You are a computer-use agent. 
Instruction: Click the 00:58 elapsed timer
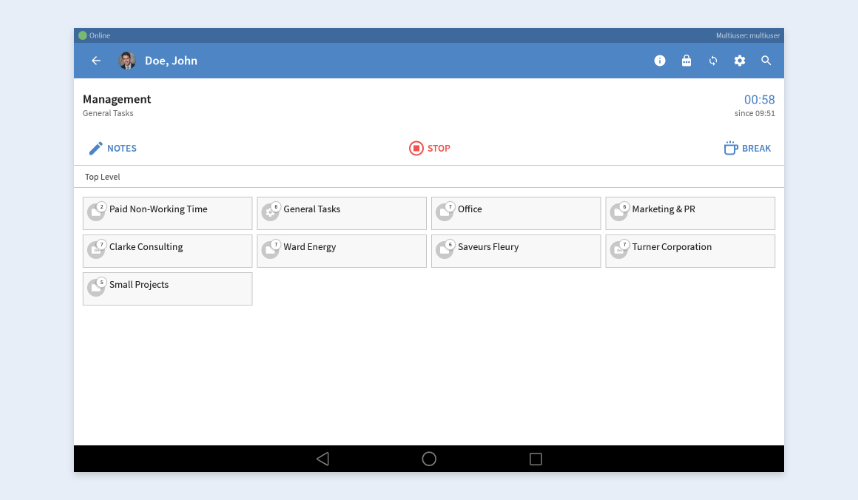tap(759, 100)
